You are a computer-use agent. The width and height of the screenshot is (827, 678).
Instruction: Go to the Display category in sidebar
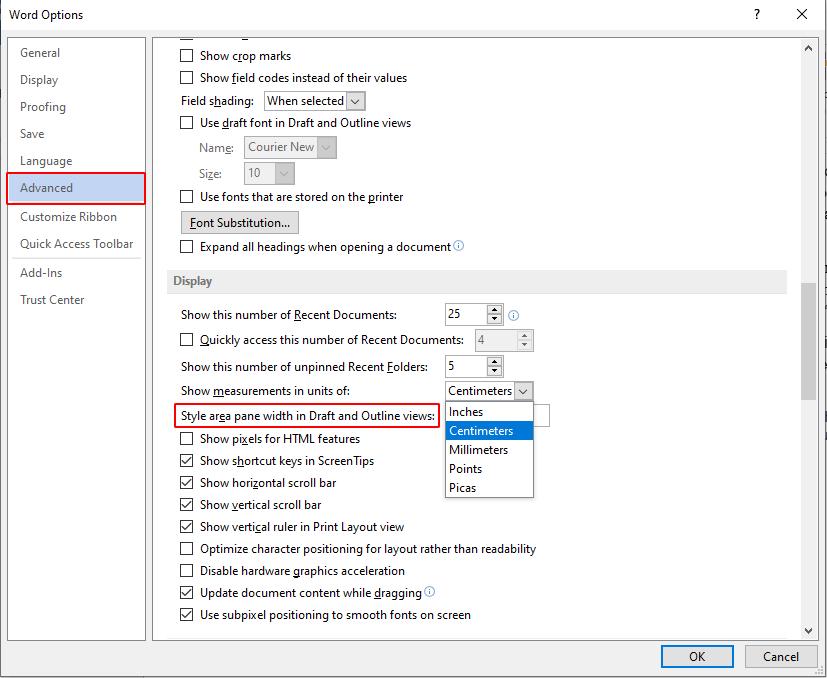coord(76,80)
